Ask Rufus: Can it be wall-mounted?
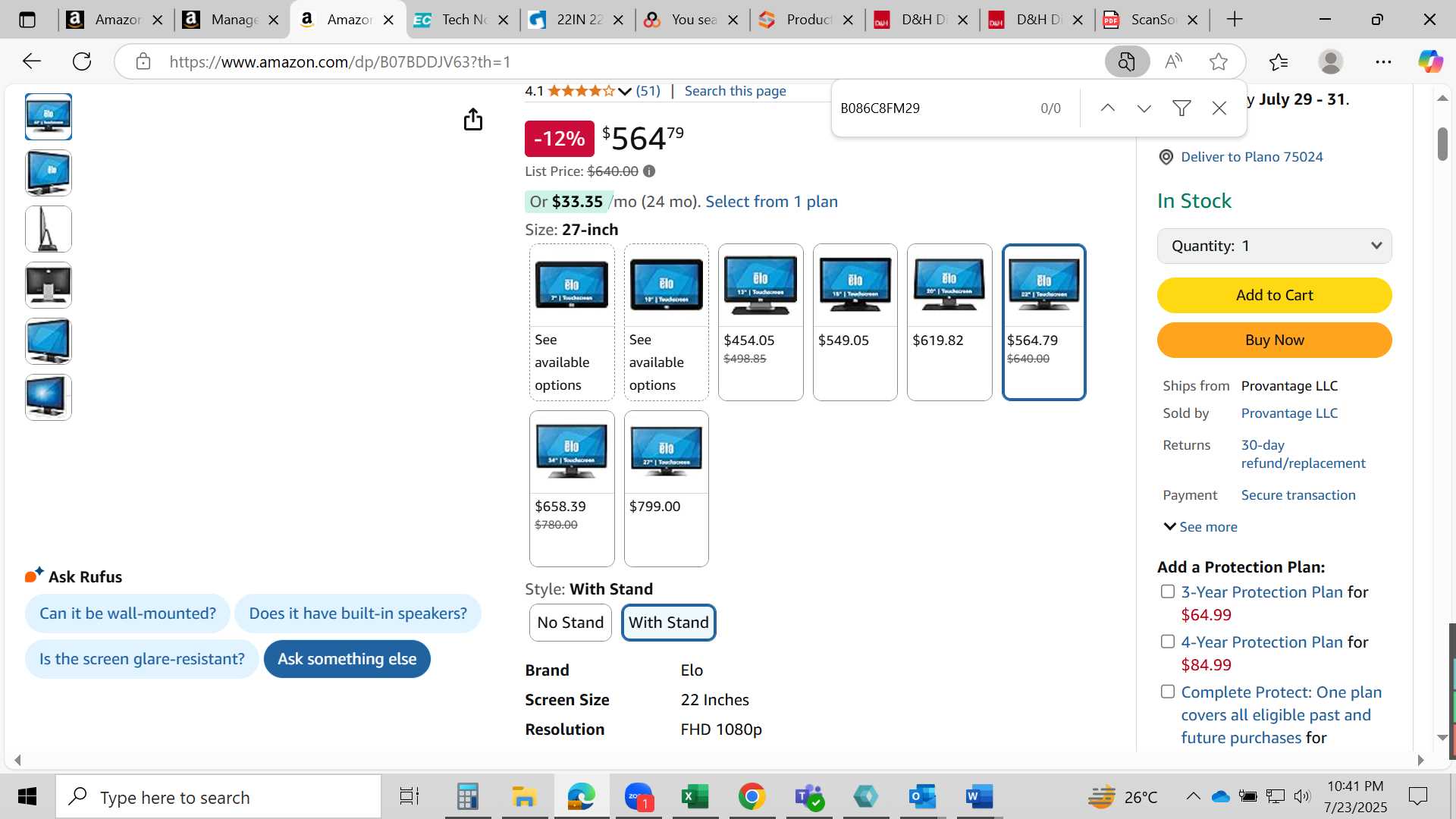The image size is (1456, 819). click(127, 613)
